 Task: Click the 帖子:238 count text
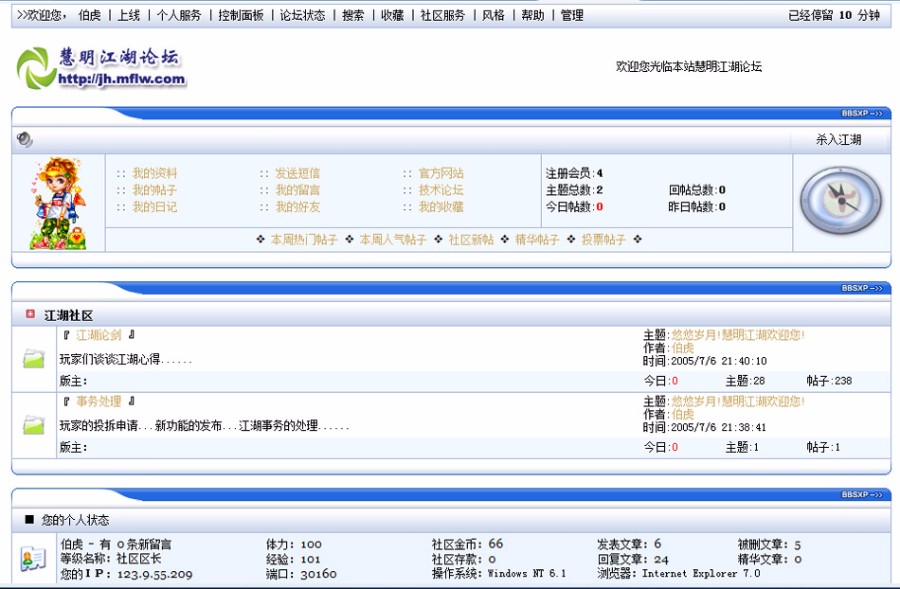pos(829,381)
